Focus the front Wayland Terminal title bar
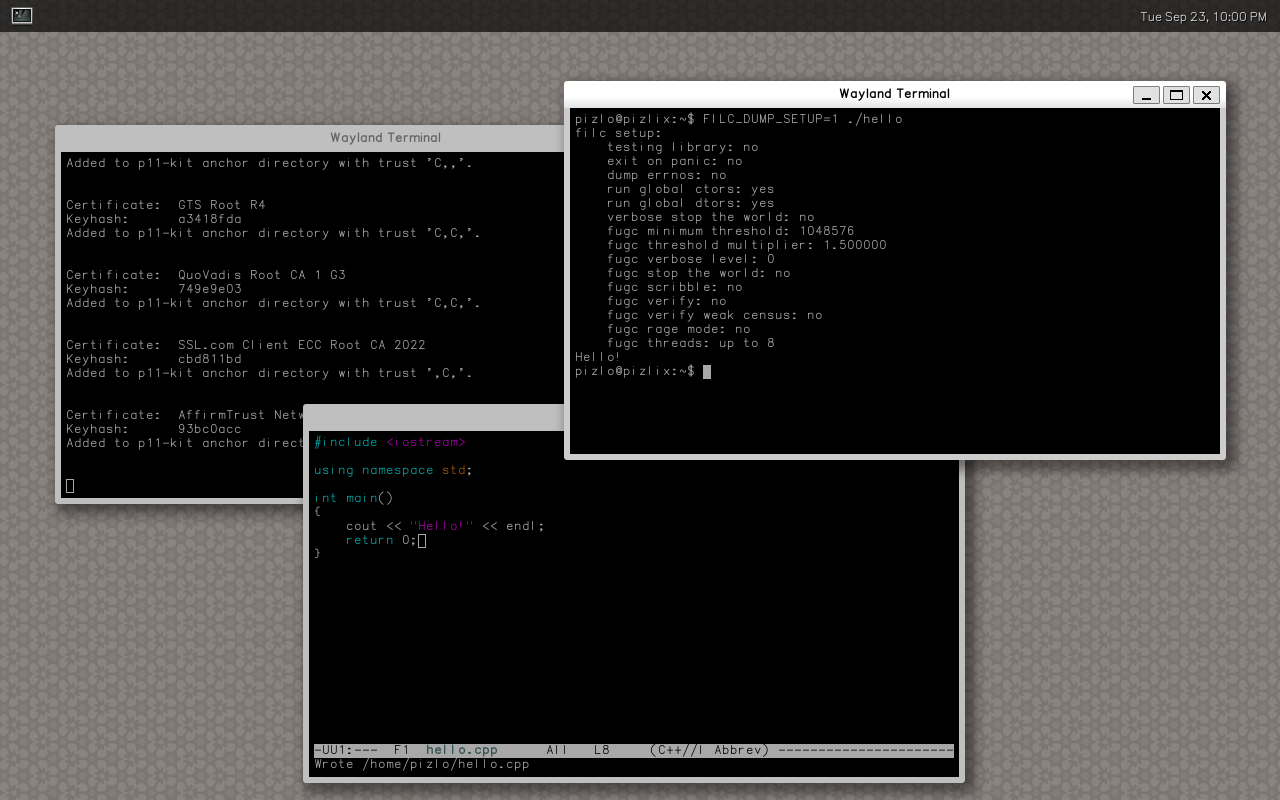 pos(893,94)
